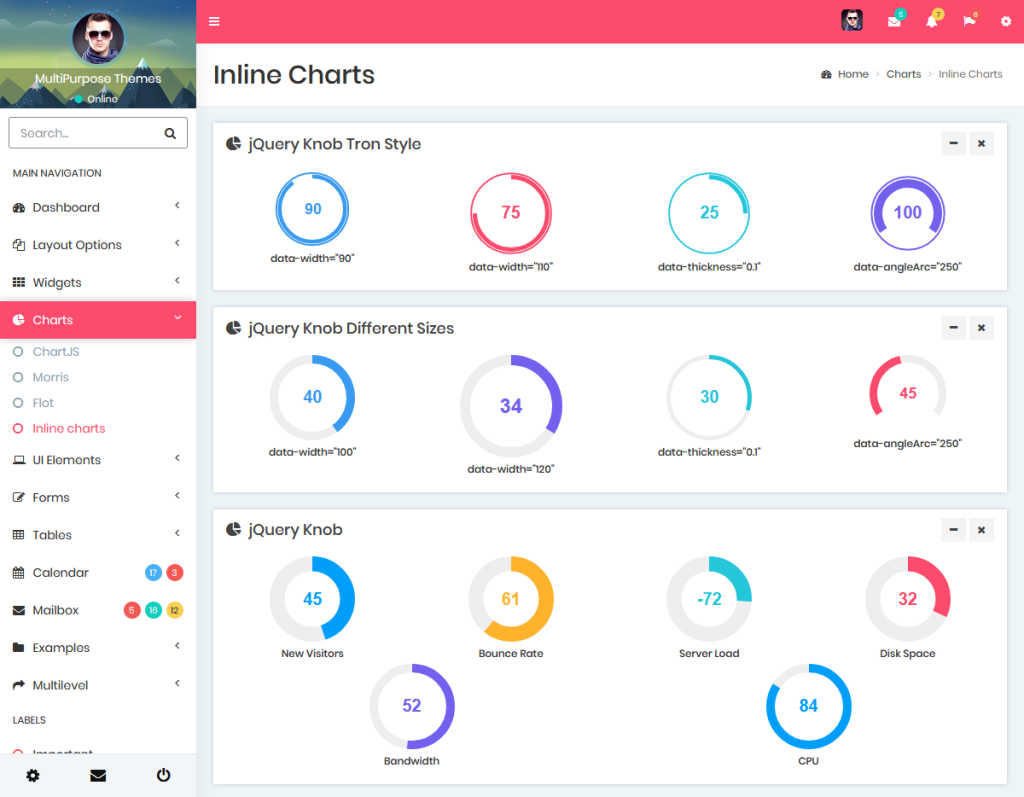Go to Charts breadcrumb link
The width and height of the screenshot is (1024, 797).
pyautogui.click(x=903, y=74)
